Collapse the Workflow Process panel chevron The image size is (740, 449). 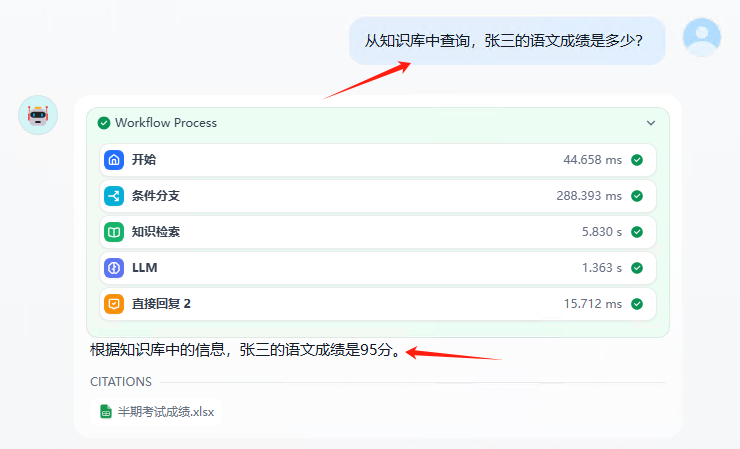click(x=651, y=123)
